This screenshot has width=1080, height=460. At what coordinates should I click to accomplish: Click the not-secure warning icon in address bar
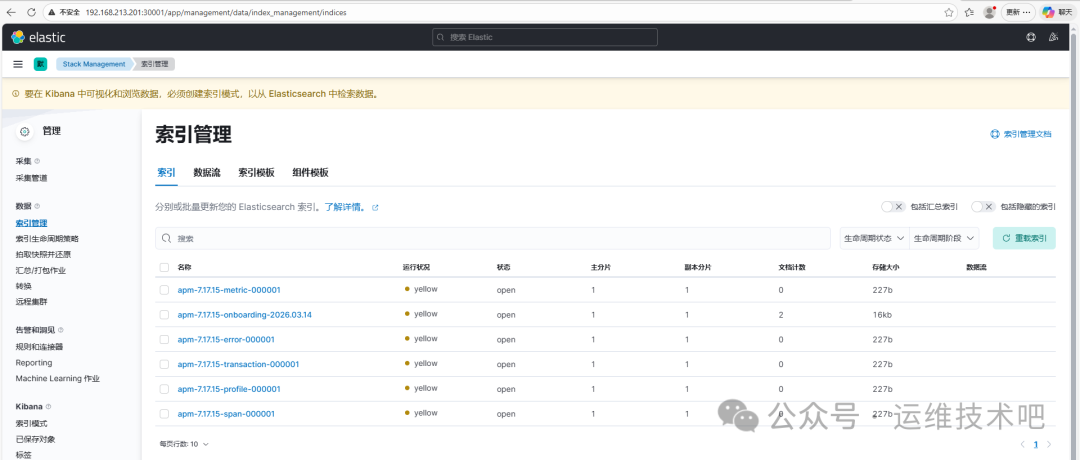pos(51,12)
